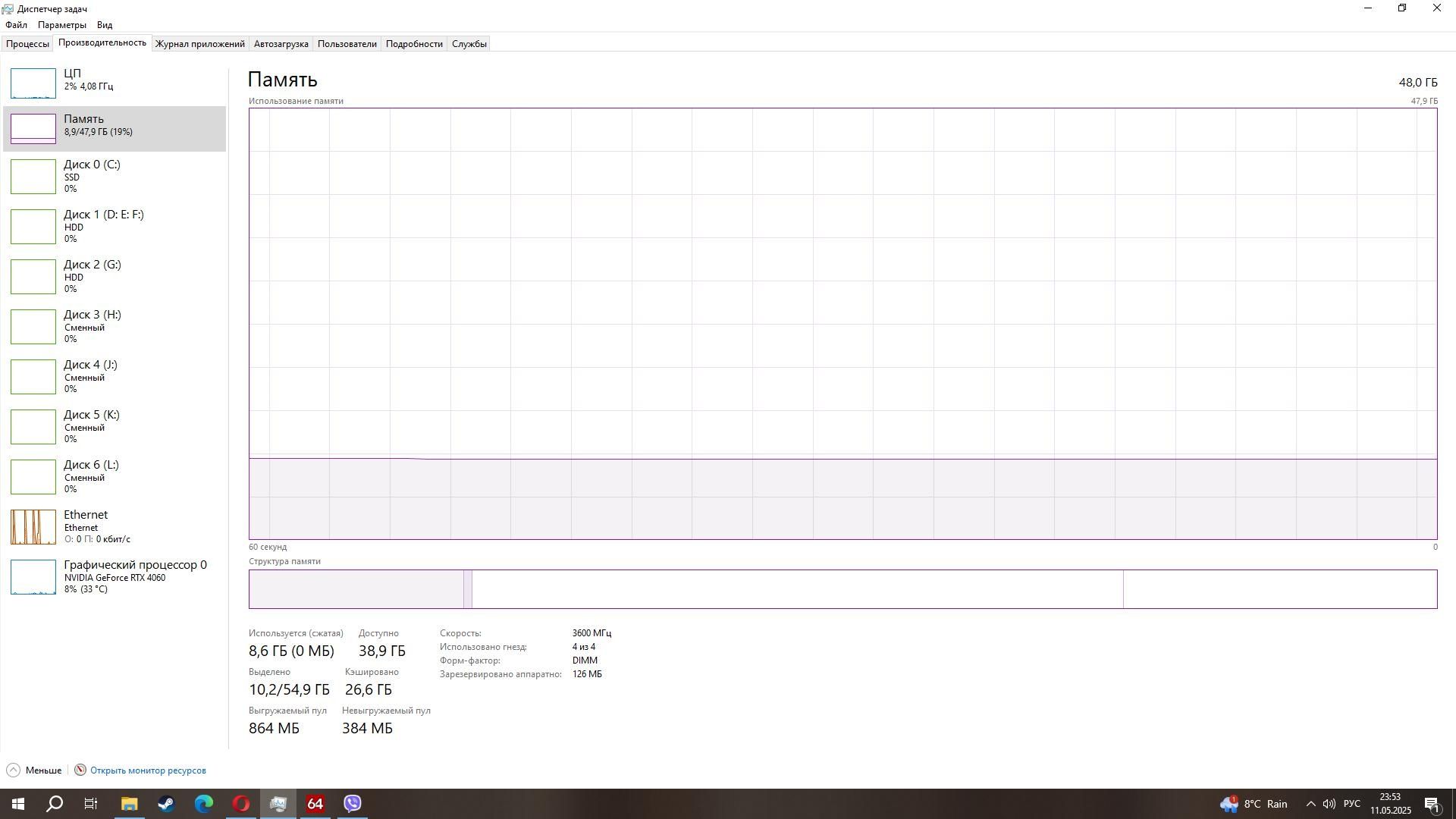
Task: Click the Память heading text
Action: (283, 80)
